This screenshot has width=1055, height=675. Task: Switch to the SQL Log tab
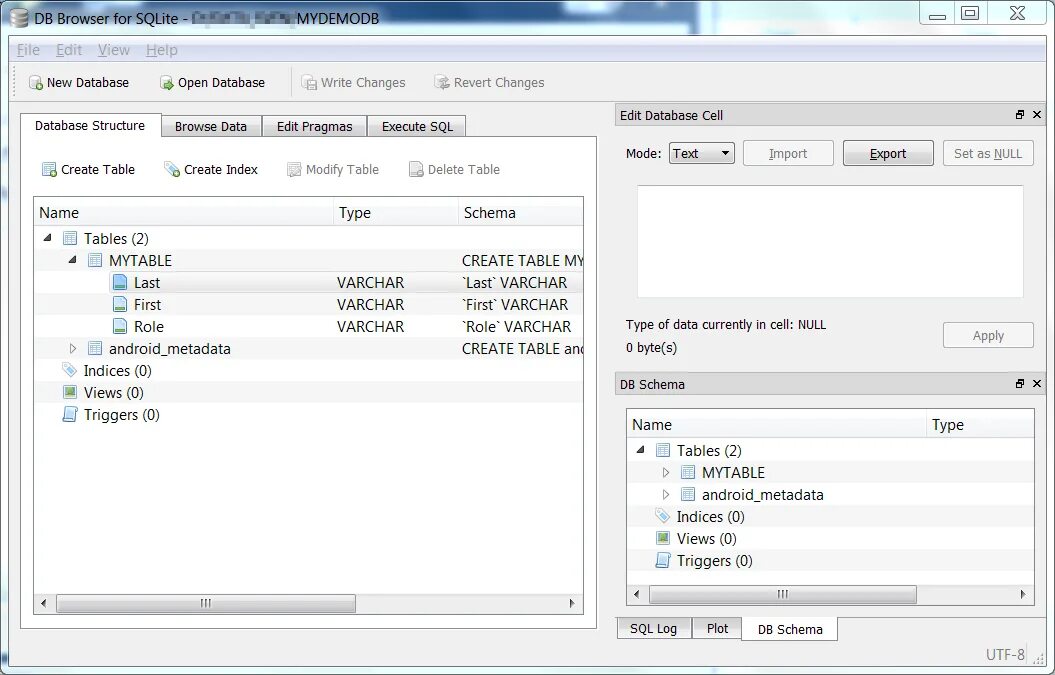pyautogui.click(x=653, y=629)
